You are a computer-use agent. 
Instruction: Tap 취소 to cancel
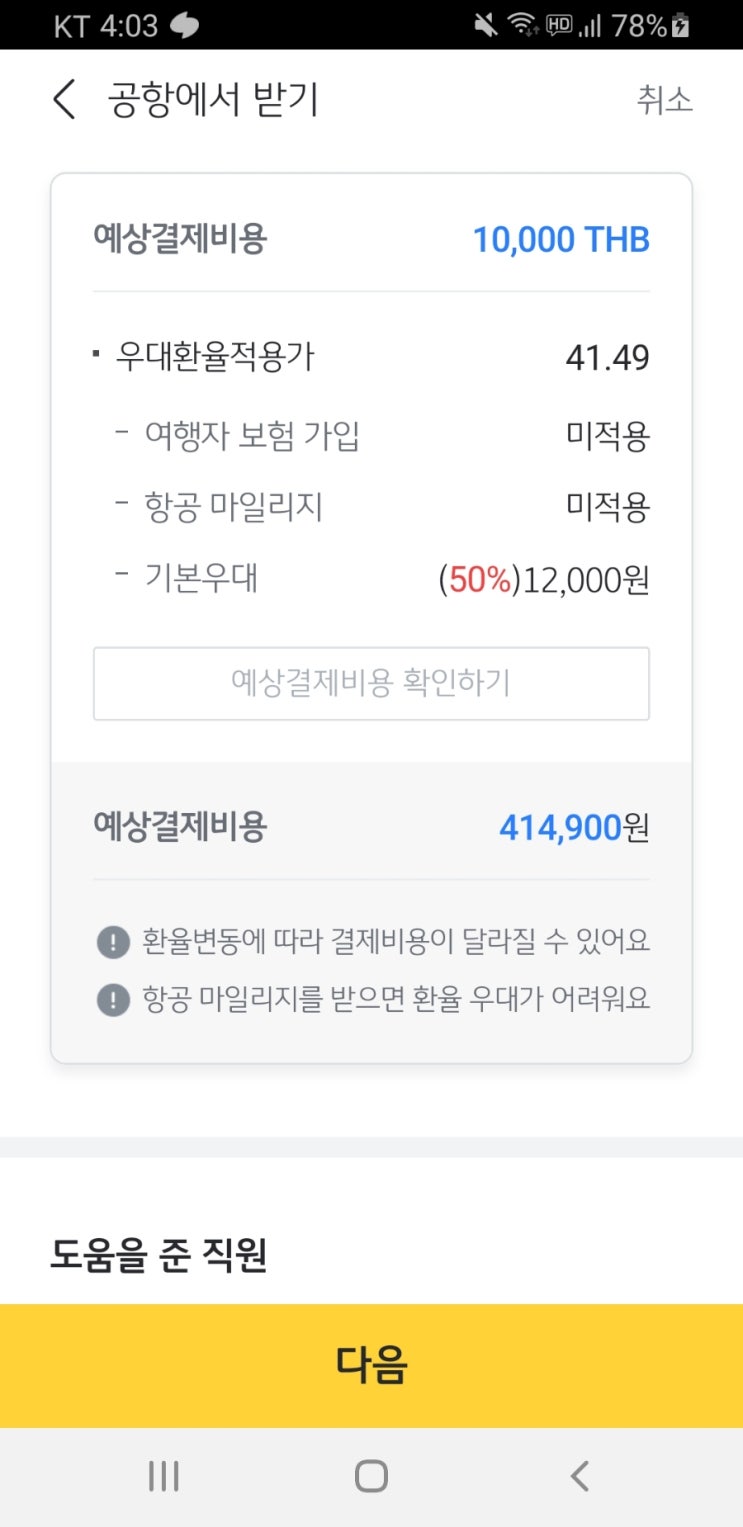click(664, 100)
